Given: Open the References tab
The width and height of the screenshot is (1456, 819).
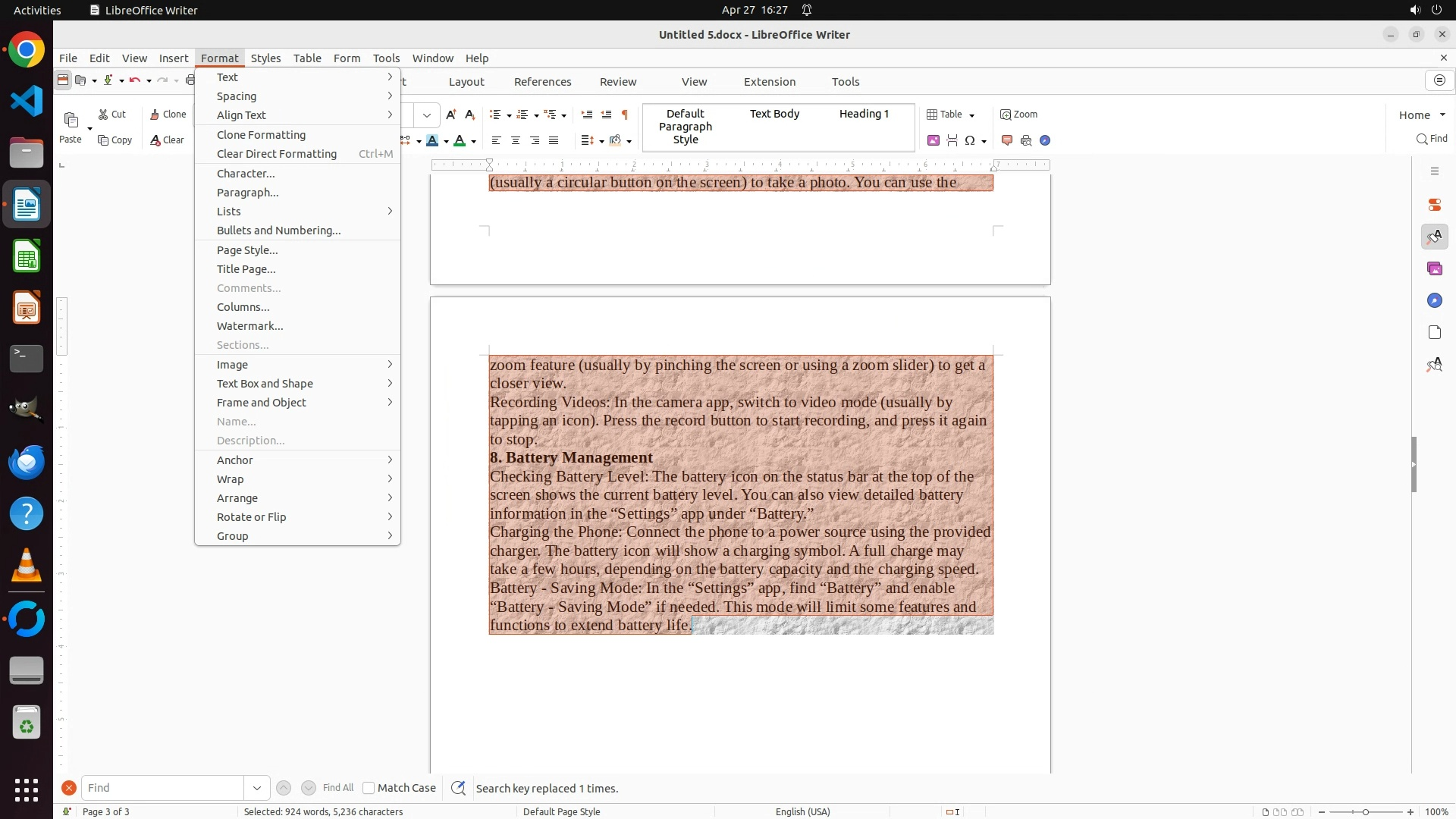Looking at the screenshot, I should [542, 82].
